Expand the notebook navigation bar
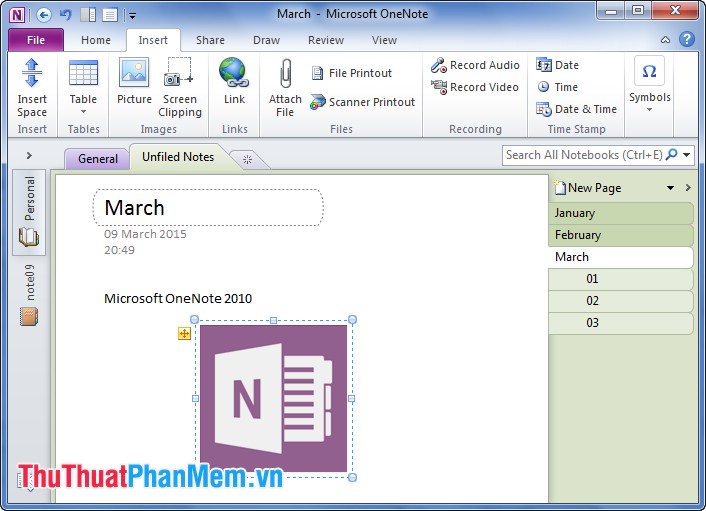This screenshot has height=511, width=706. (x=29, y=155)
